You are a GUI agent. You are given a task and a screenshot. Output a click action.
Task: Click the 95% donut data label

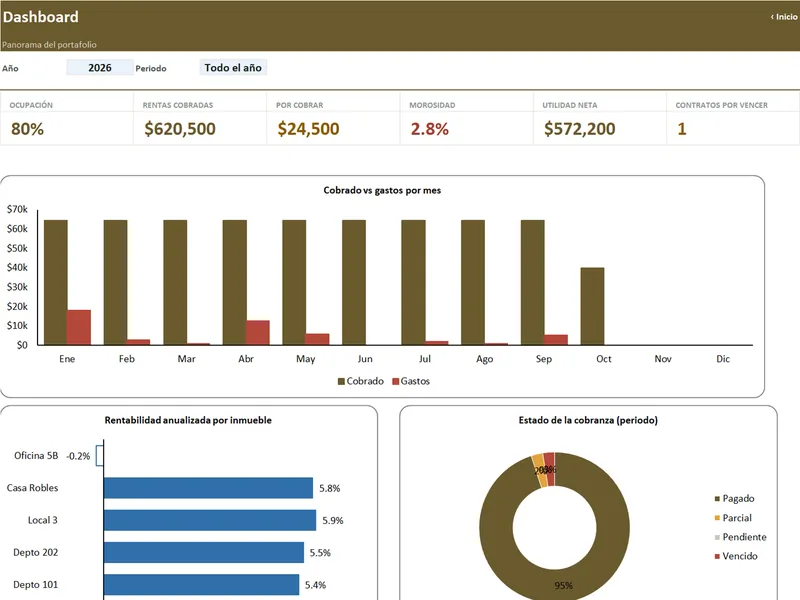pos(564,585)
